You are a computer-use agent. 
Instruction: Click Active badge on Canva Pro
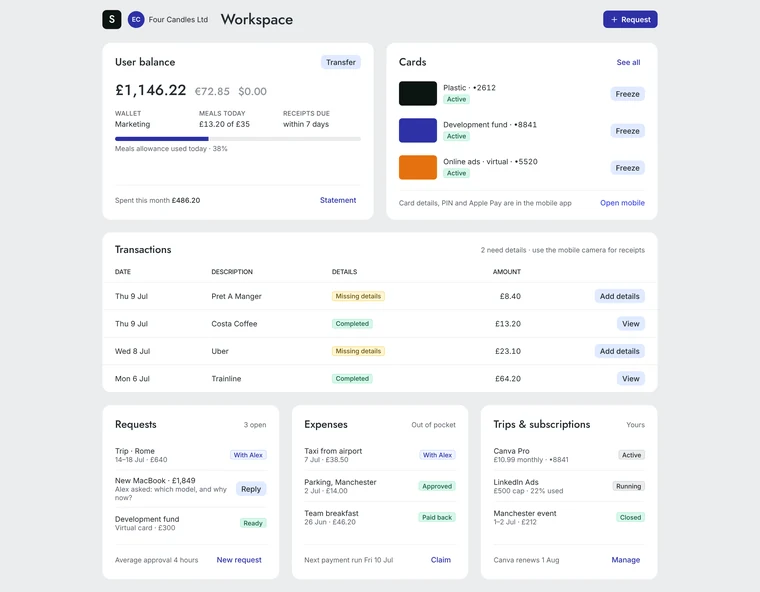coord(631,455)
